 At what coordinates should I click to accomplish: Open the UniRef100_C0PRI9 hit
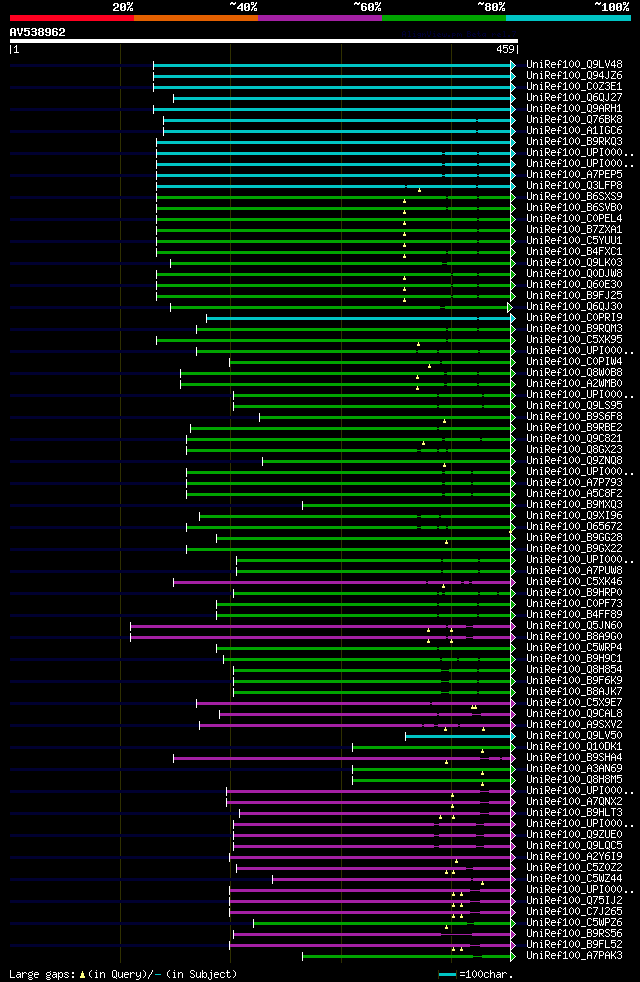574,318
